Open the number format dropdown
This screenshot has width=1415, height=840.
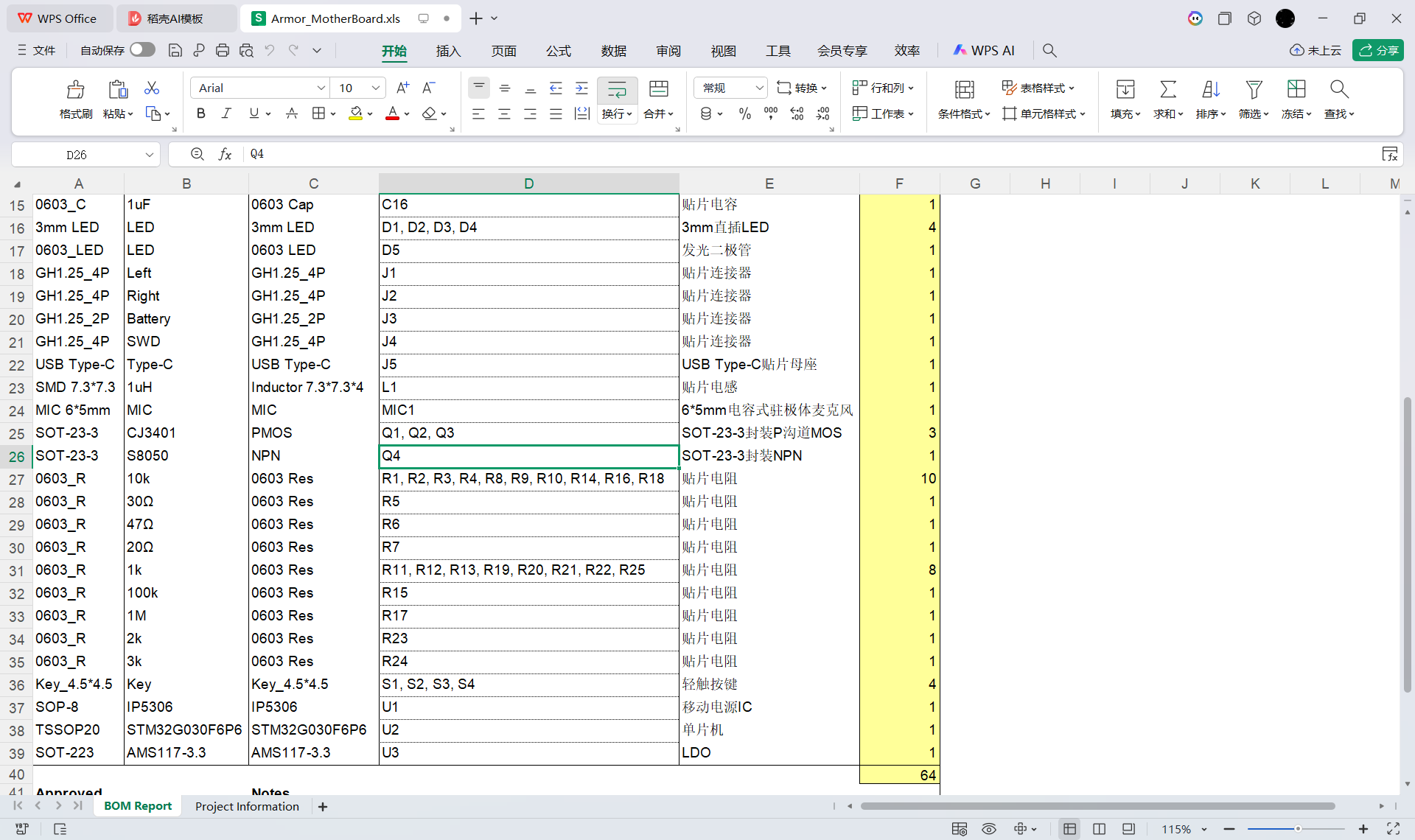[759, 88]
